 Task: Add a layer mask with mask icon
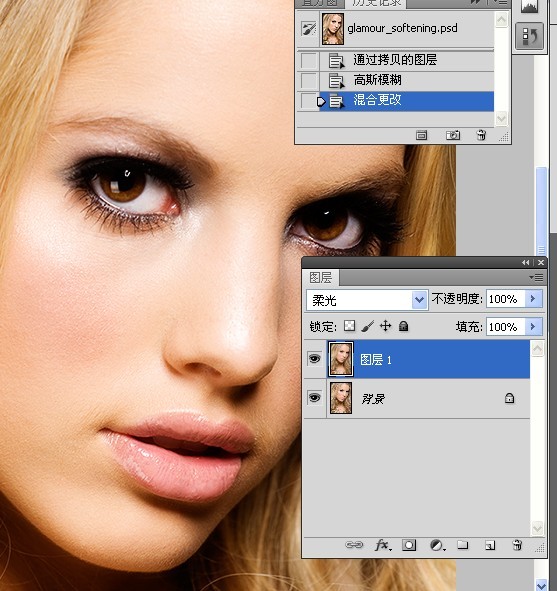409,545
